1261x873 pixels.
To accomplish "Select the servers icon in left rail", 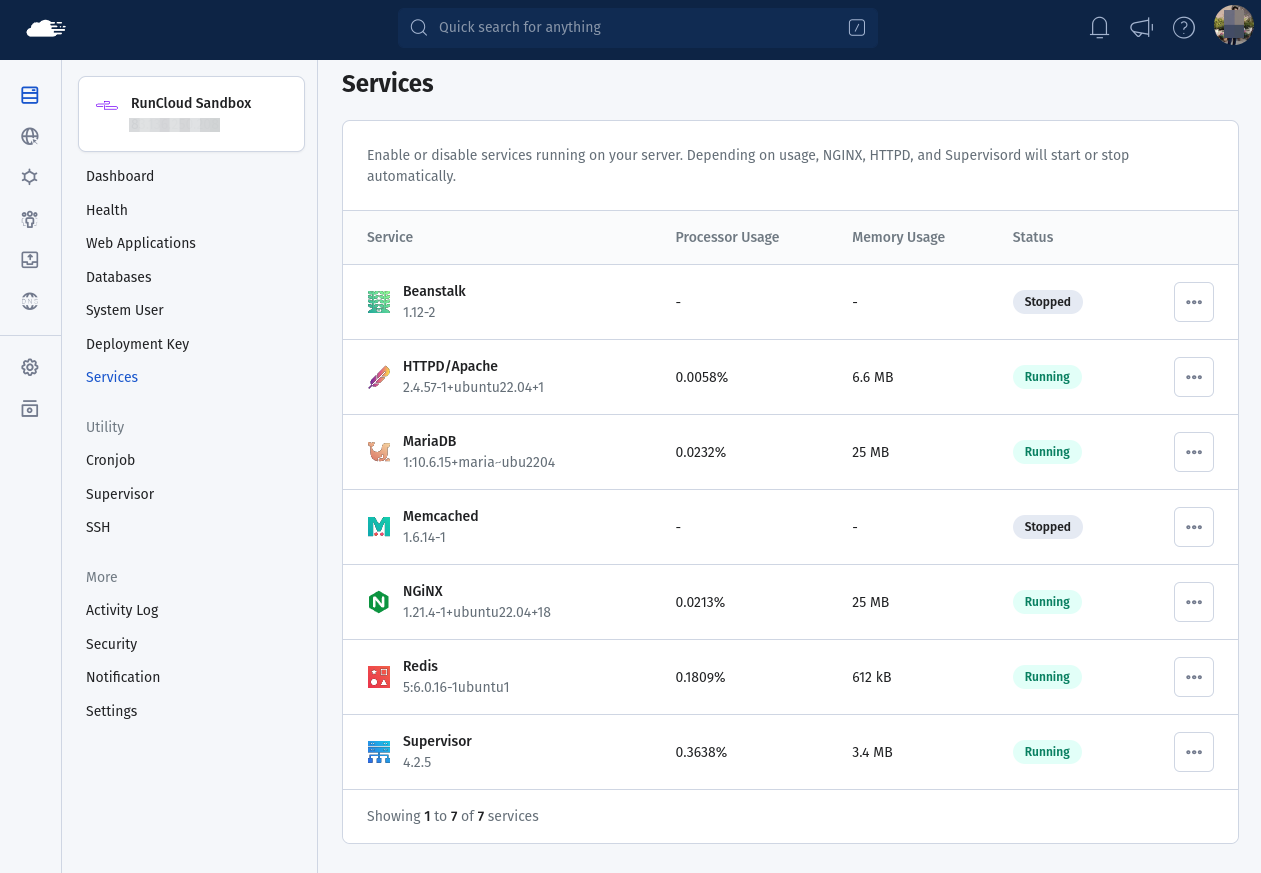I will (30, 95).
